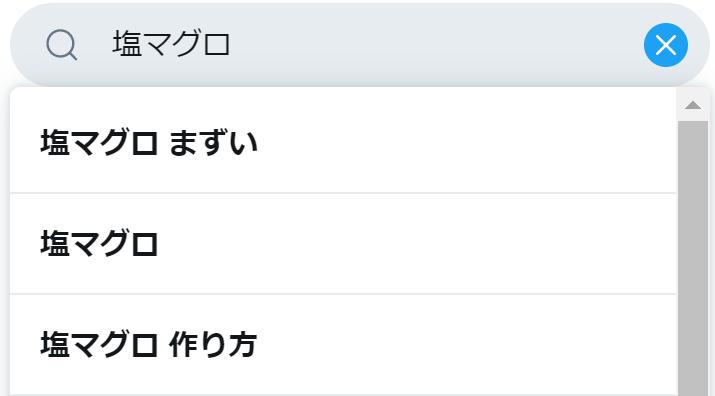Click the blank area of the まずい suggestion row
This screenshot has width=715, height=396.
pyautogui.click(x=465, y=142)
